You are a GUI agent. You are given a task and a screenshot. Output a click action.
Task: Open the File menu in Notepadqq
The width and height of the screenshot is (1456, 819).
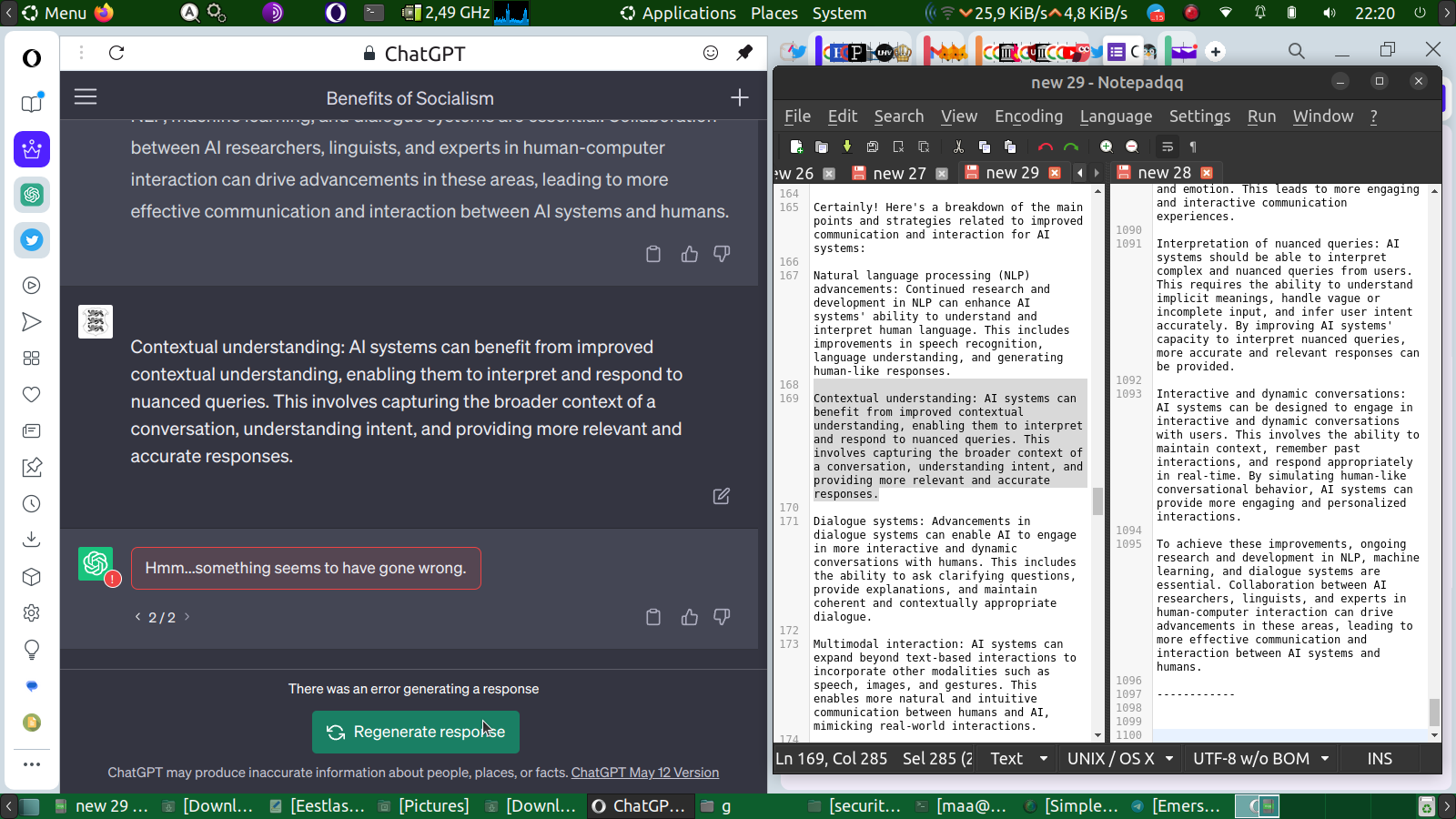797,116
